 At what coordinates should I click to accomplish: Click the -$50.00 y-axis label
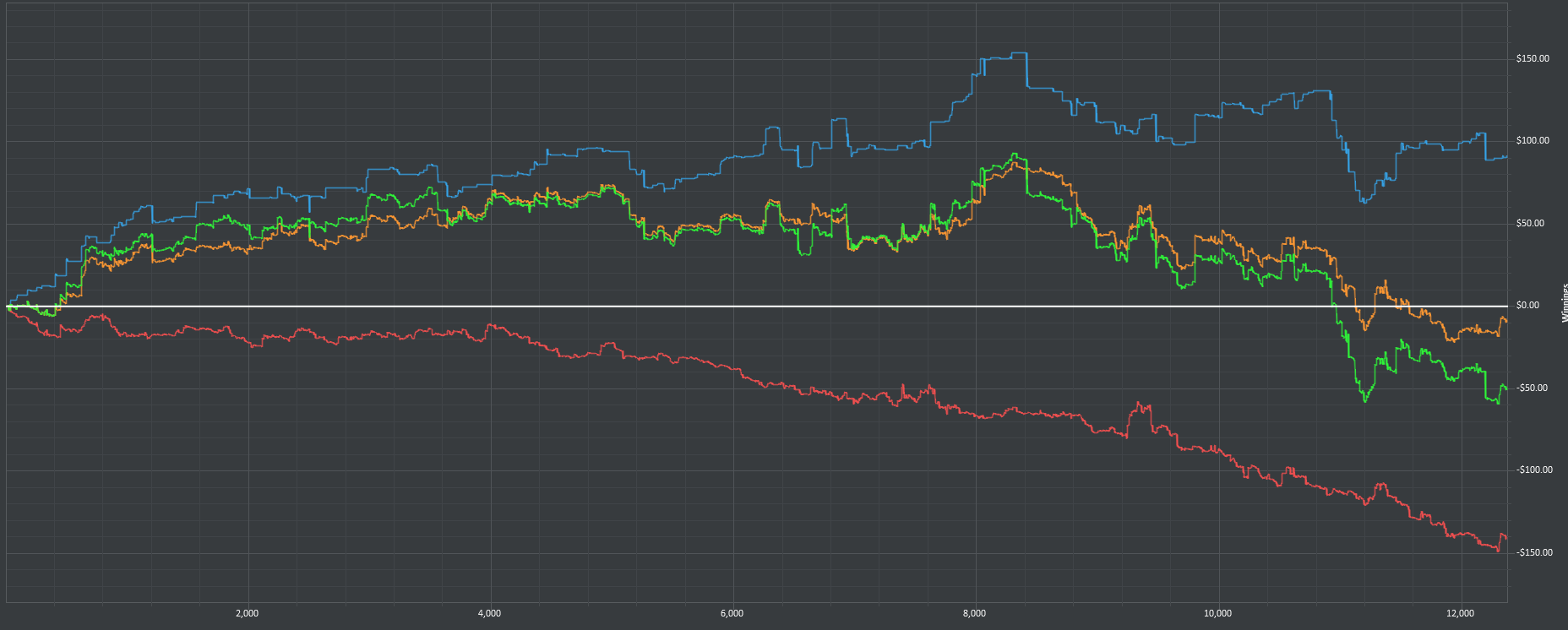pos(1533,388)
